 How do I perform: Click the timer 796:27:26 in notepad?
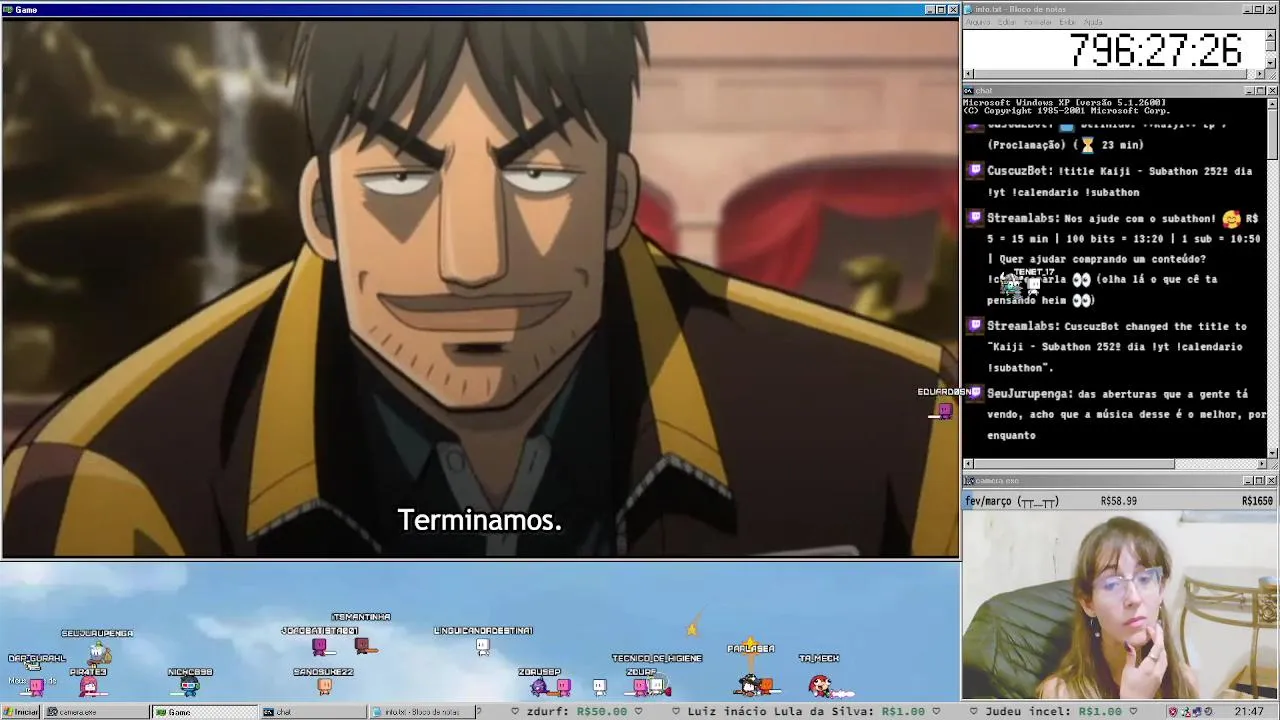1155,50
